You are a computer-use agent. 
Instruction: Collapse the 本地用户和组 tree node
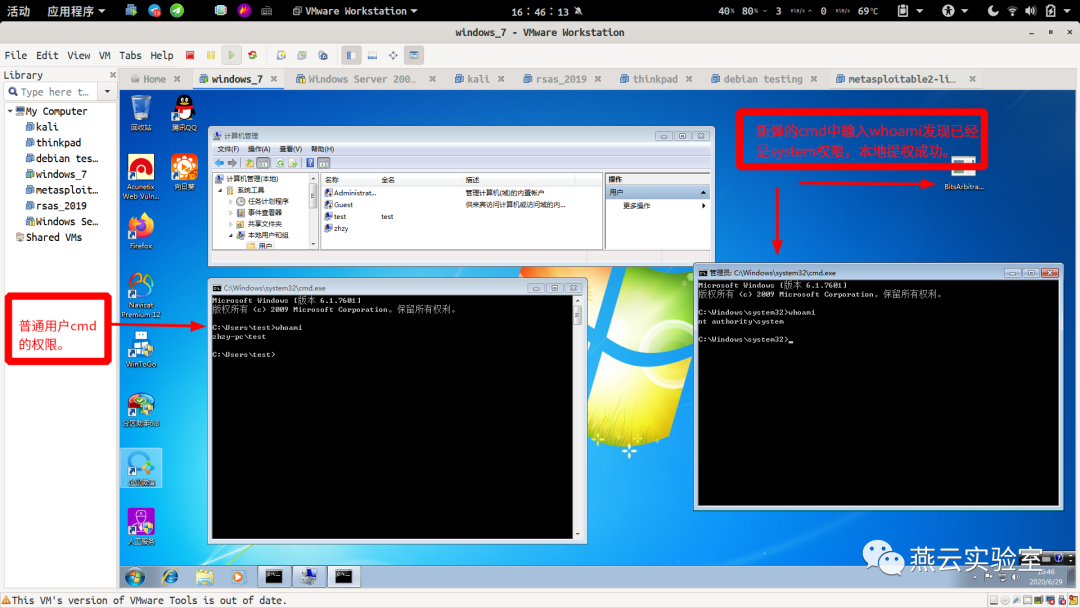coord(231,235)
